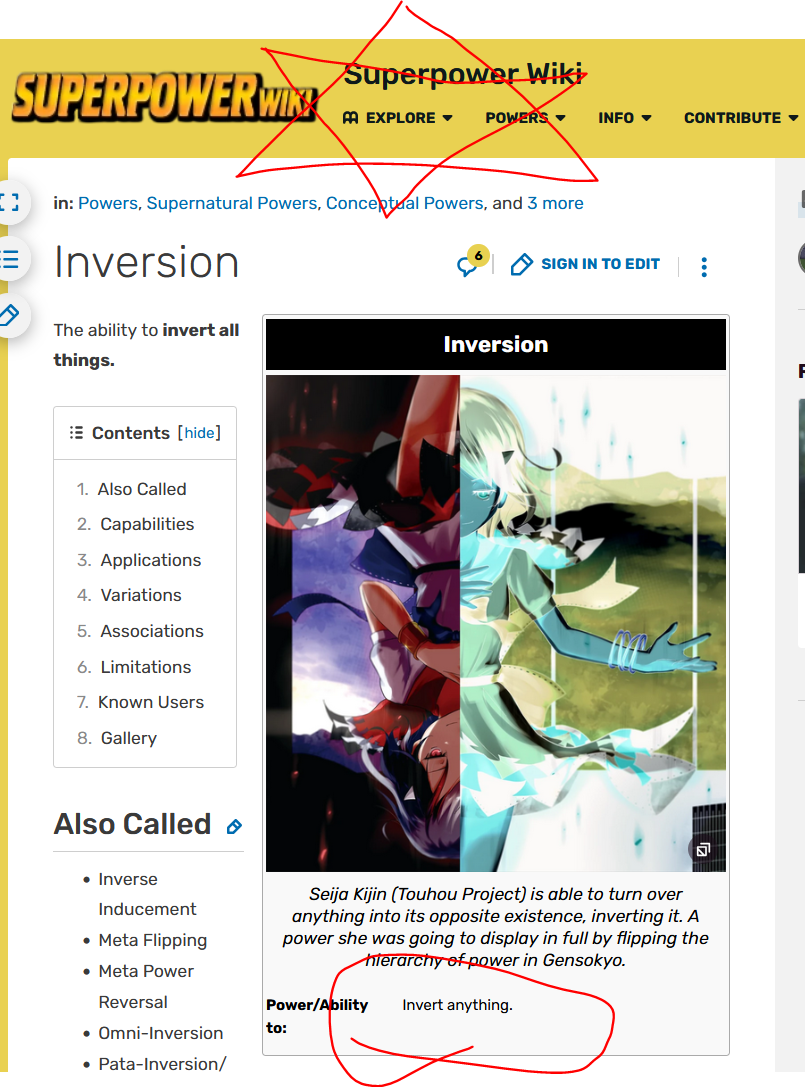Screen dimensions: 805x1087
Task: Click the black Inversion infobox header
Action: [x=496, y=345]
